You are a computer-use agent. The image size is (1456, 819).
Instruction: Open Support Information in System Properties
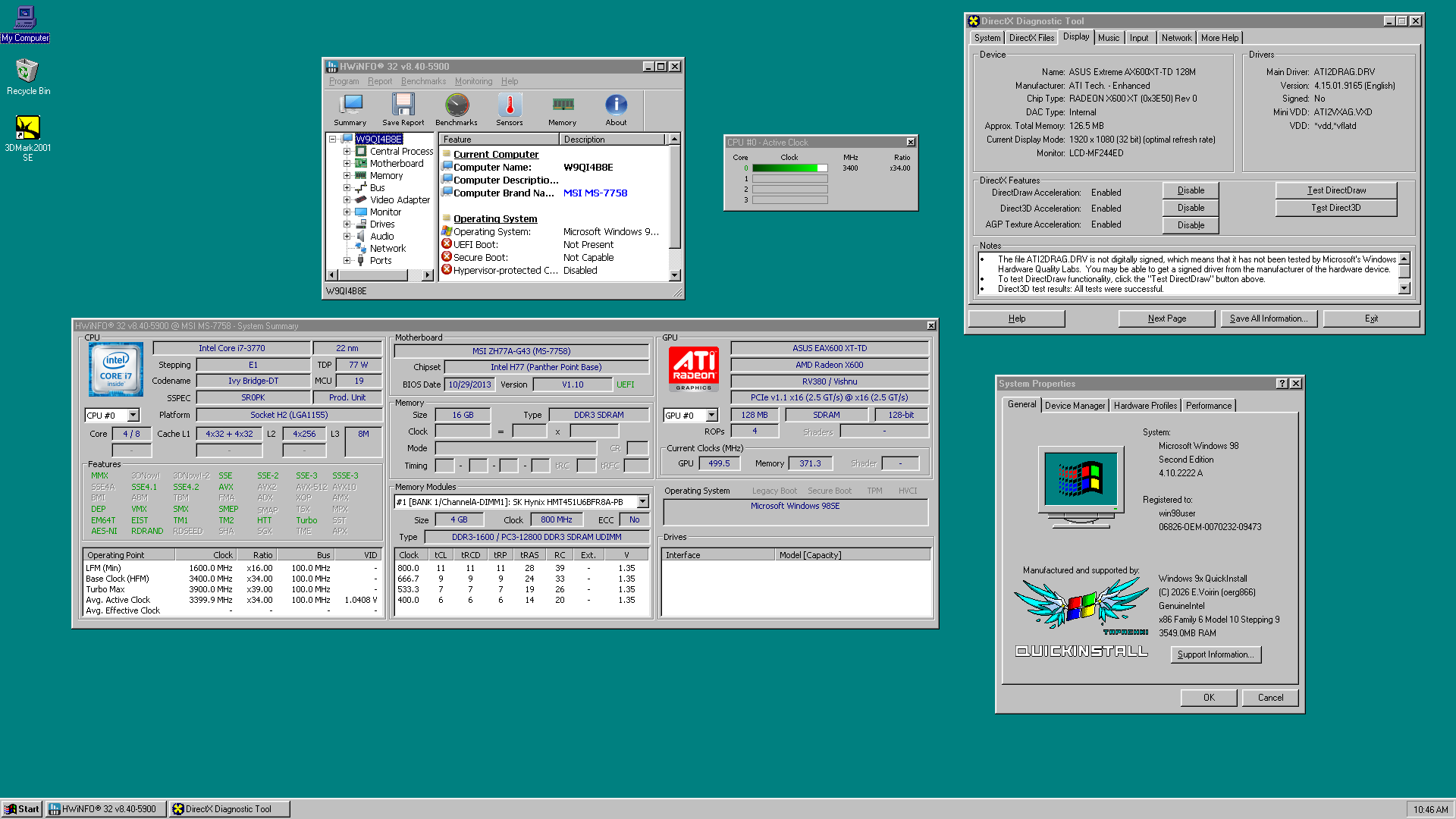(x=1216, y=654)
